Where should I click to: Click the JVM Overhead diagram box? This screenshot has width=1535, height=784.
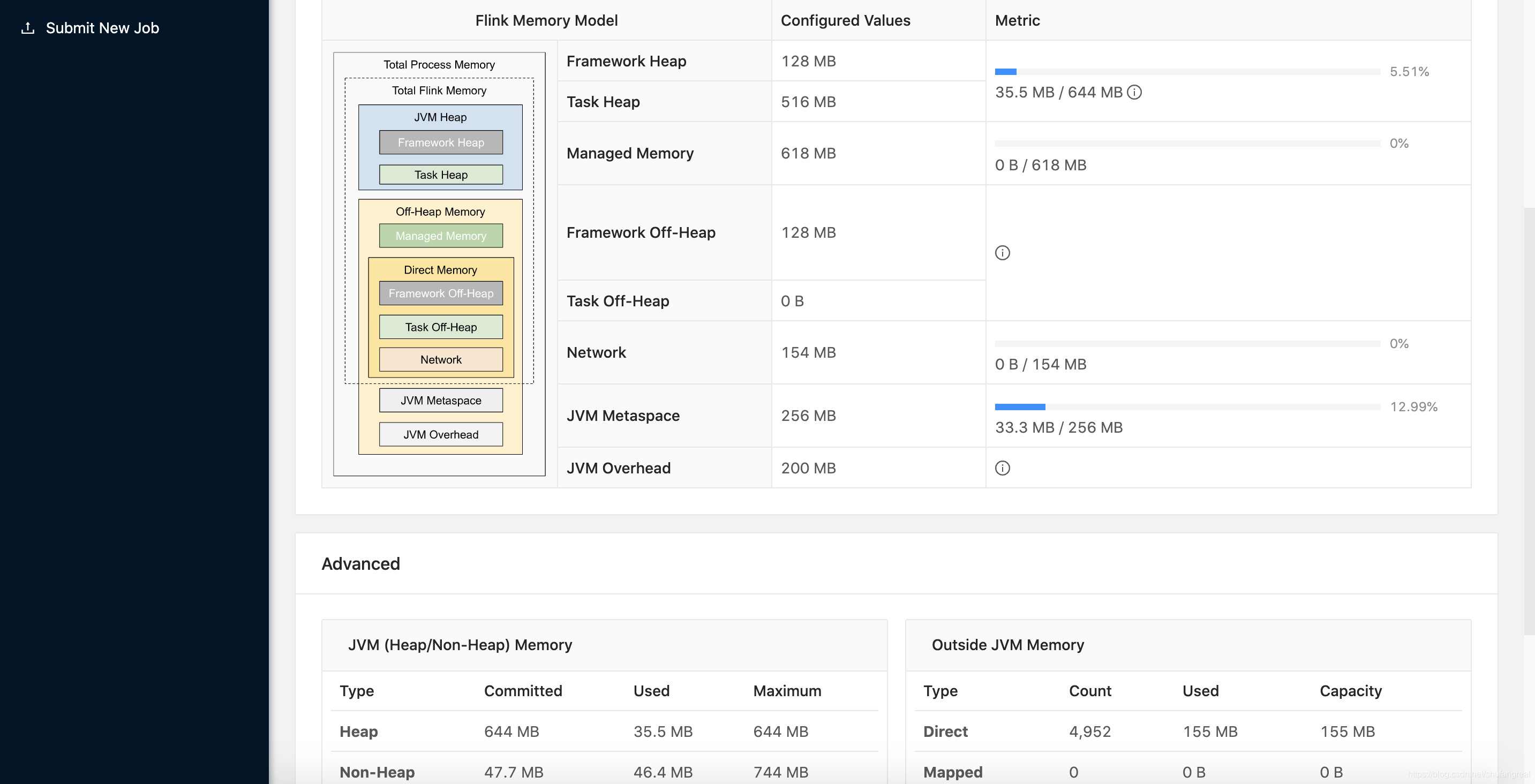[x=440, y=434]
